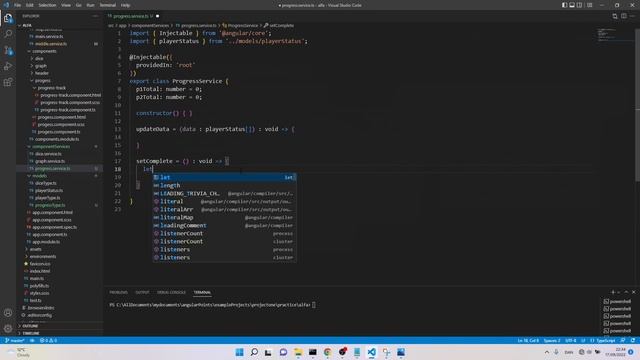640x360 pixels.
Task: Open progress-track.component.html file
Action: tap(70, 95)
